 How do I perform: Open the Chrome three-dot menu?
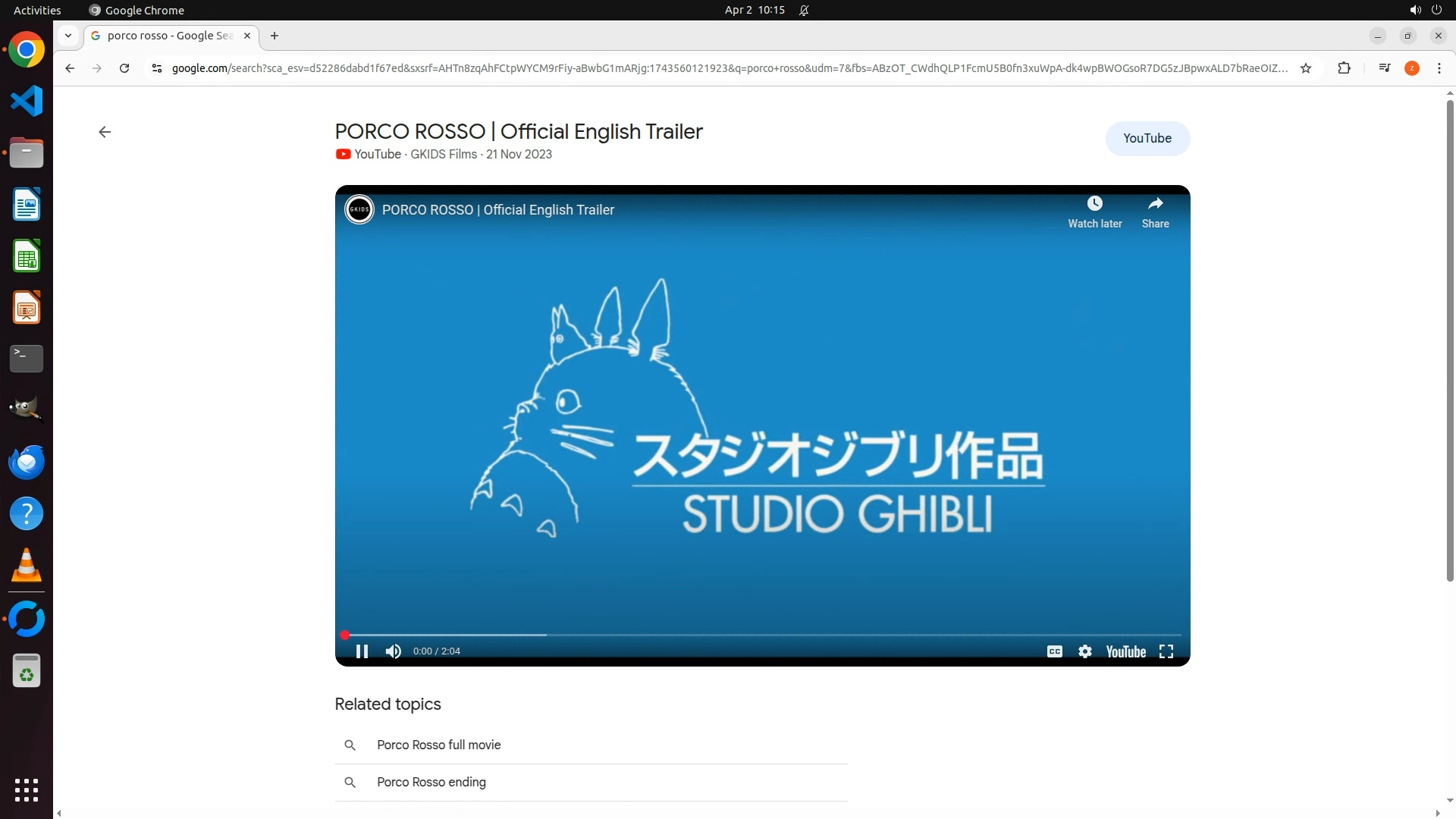click(x=1439, y=68)
